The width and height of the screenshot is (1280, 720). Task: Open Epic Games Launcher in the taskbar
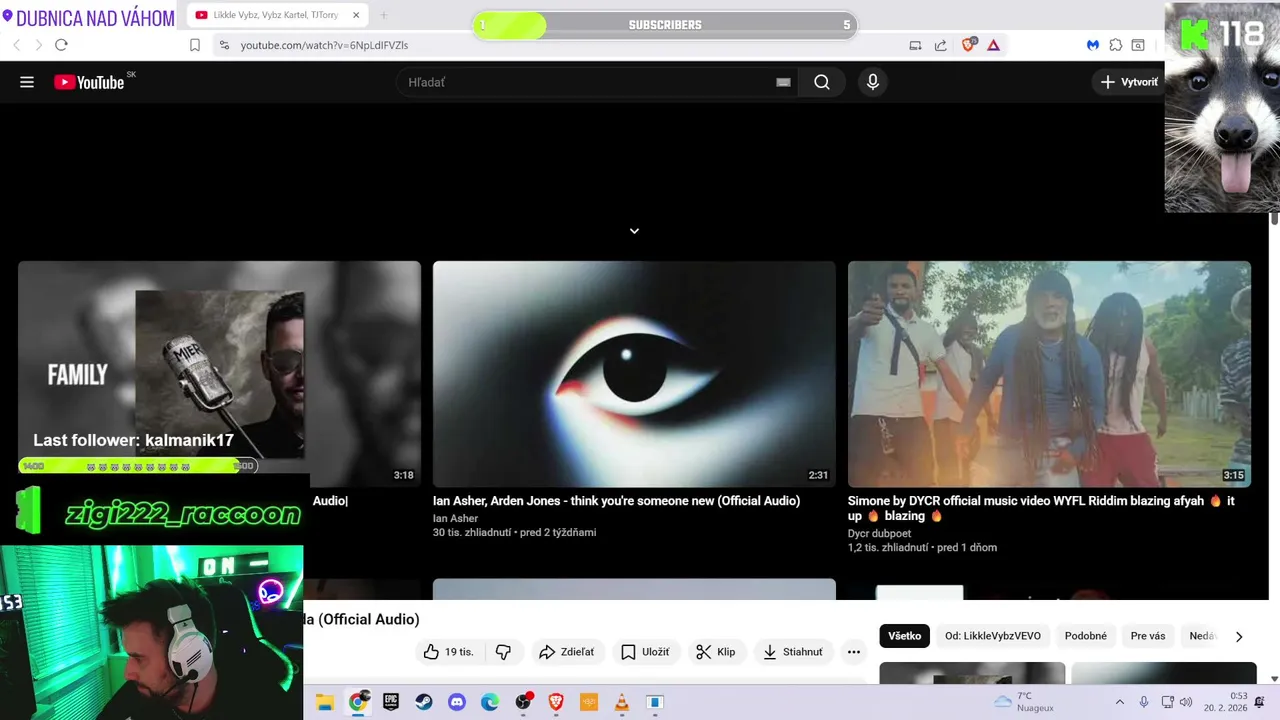[x=391, y=702]
